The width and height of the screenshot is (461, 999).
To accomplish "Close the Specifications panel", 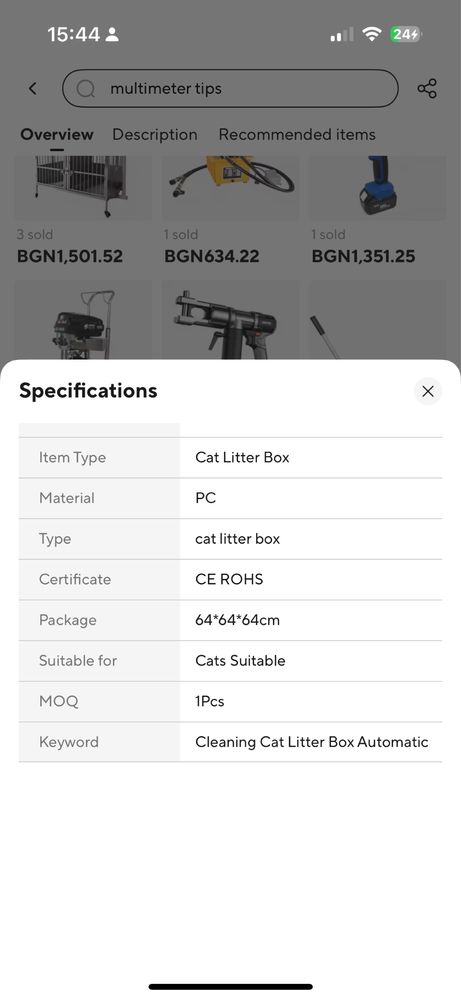I will 428,391.
